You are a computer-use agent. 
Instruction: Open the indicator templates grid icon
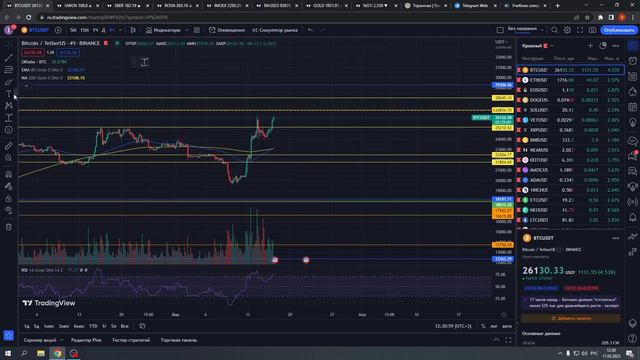[x=197, y=30]
